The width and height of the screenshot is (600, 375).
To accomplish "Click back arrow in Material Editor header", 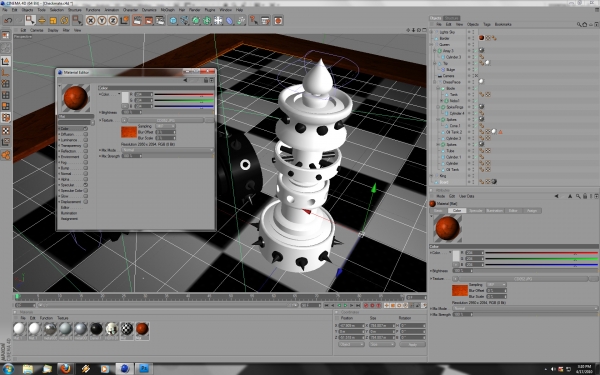I will point(185,80).
